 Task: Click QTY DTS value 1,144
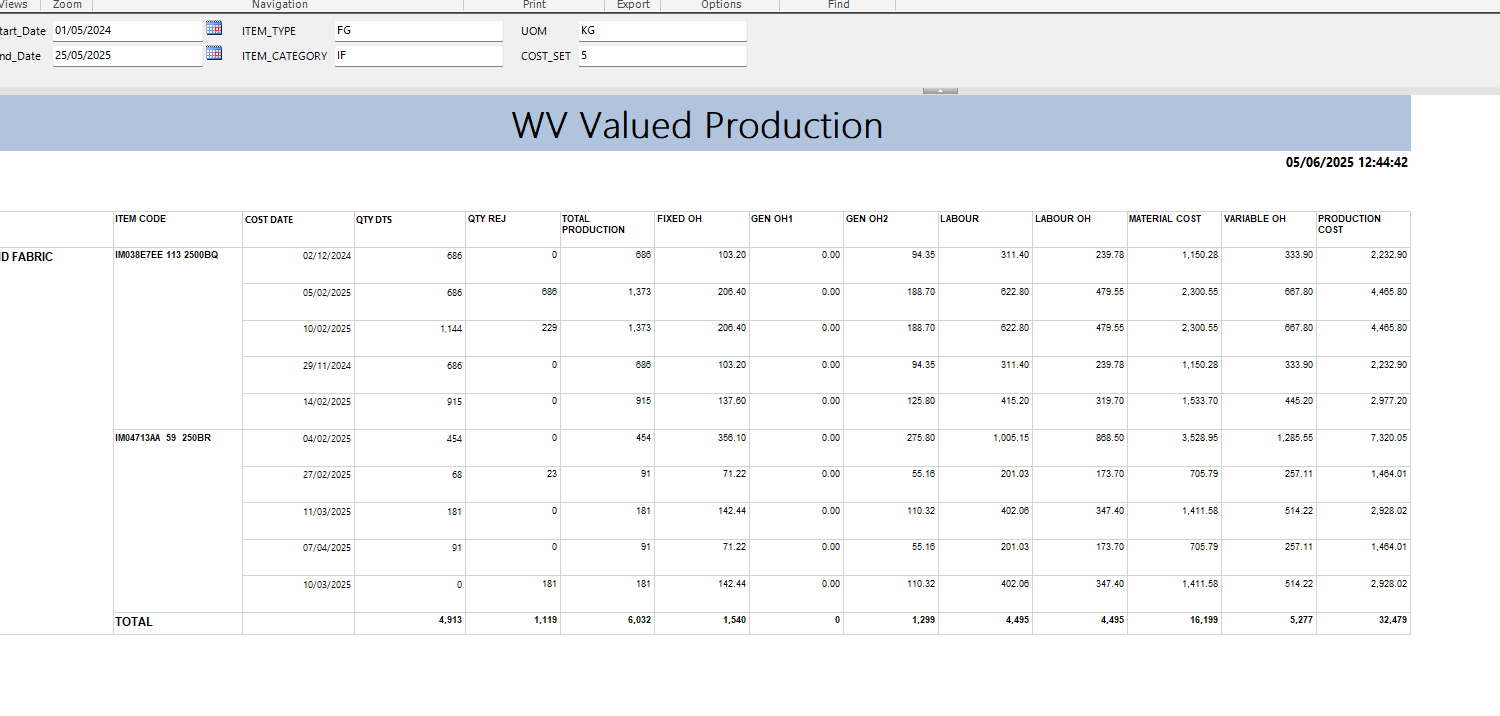(x=451, y=329)
